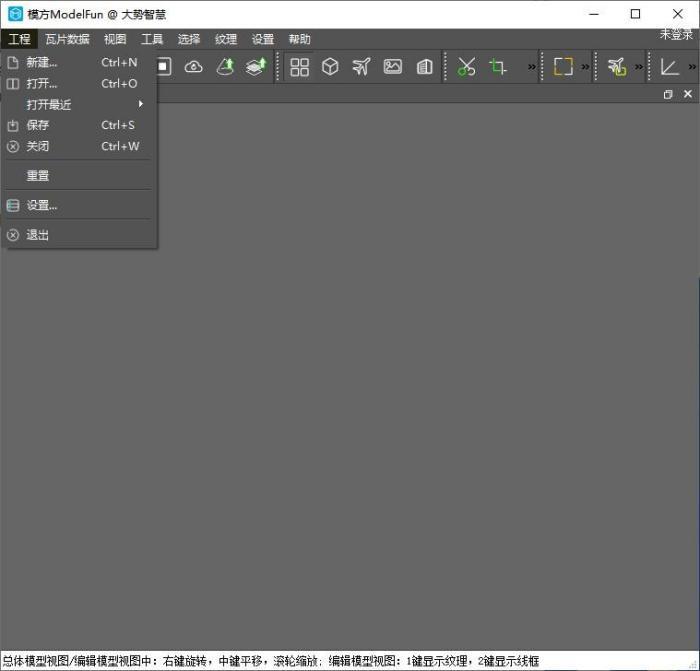700x671 pixels.
Task: Collapse the open 工程 menu in menu bar
Action: point(19,39)
